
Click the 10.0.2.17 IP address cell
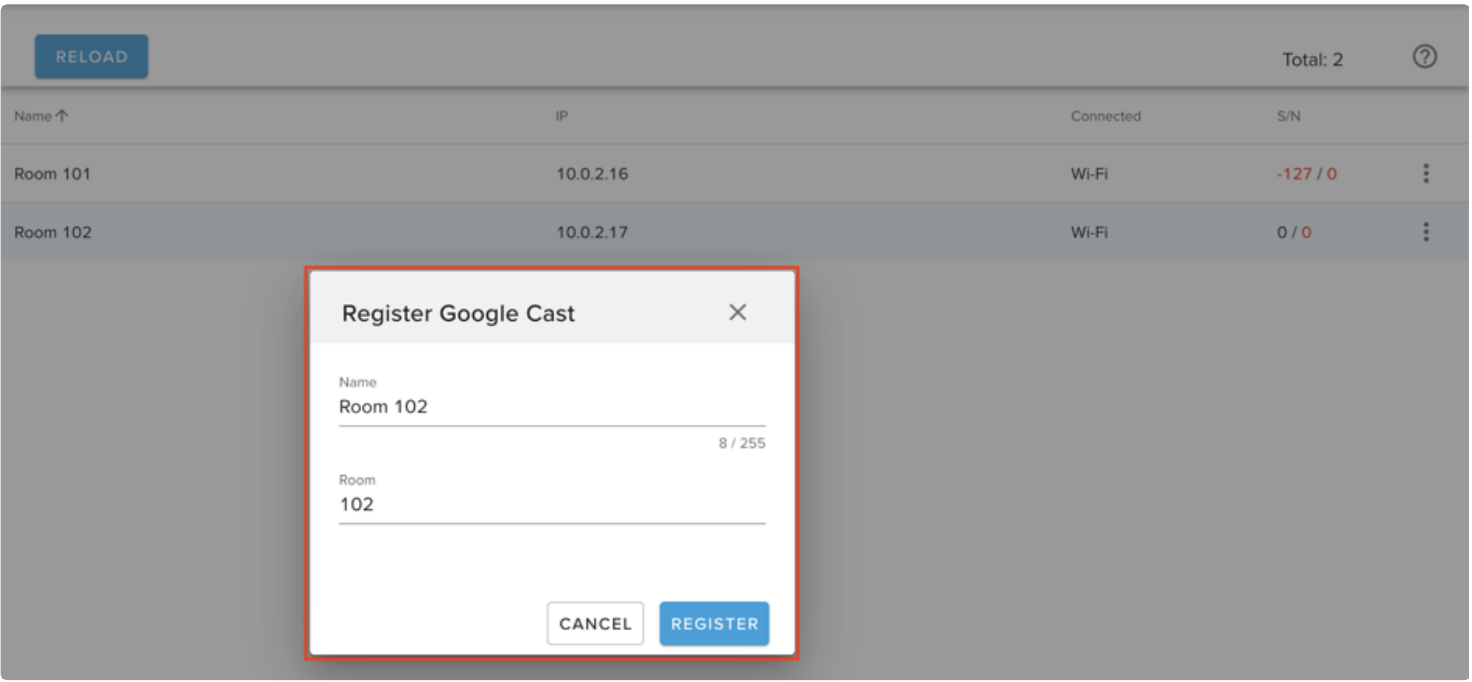coord(592,232)
